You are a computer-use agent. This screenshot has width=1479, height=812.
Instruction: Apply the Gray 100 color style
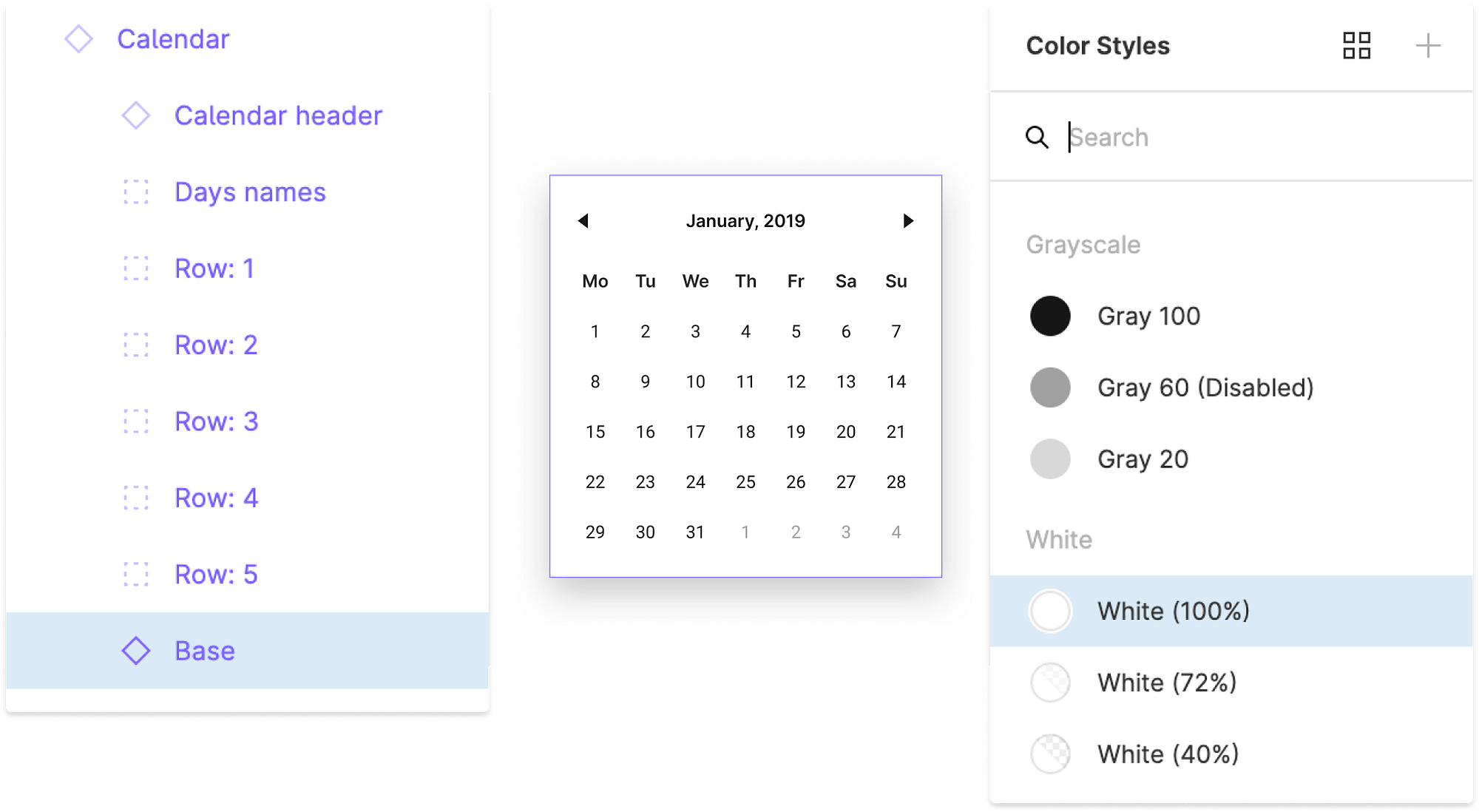tap(1231, 316)
